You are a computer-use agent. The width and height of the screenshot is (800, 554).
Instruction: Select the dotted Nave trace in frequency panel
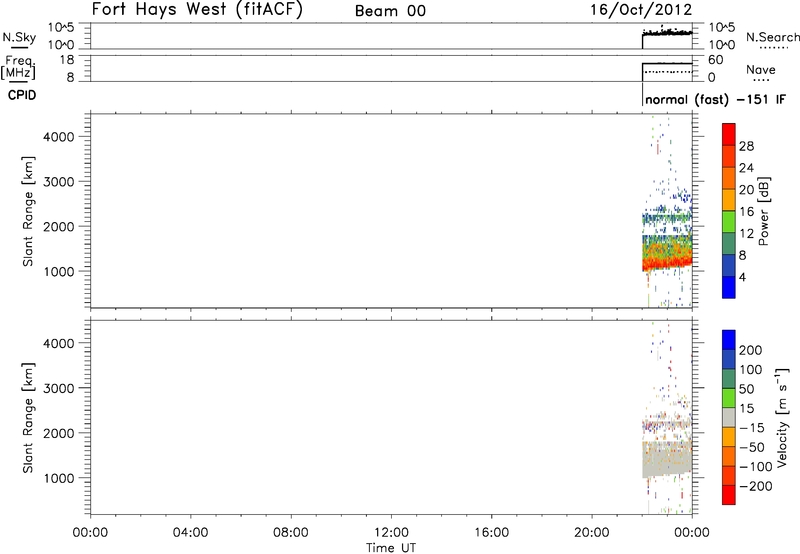pos(668,72)
